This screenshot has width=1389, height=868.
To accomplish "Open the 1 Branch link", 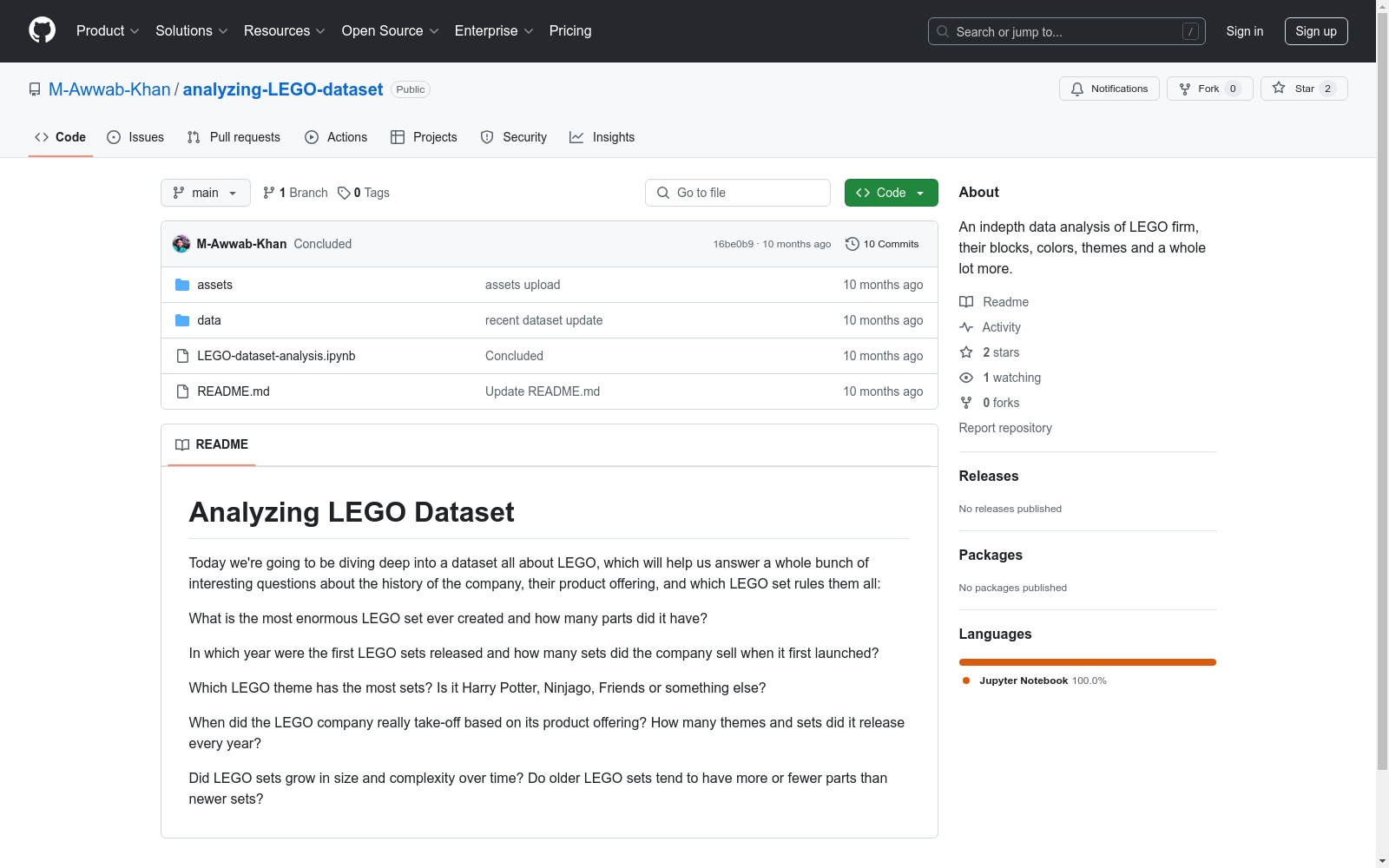I will pyautogui.click(x=295, y=193).
